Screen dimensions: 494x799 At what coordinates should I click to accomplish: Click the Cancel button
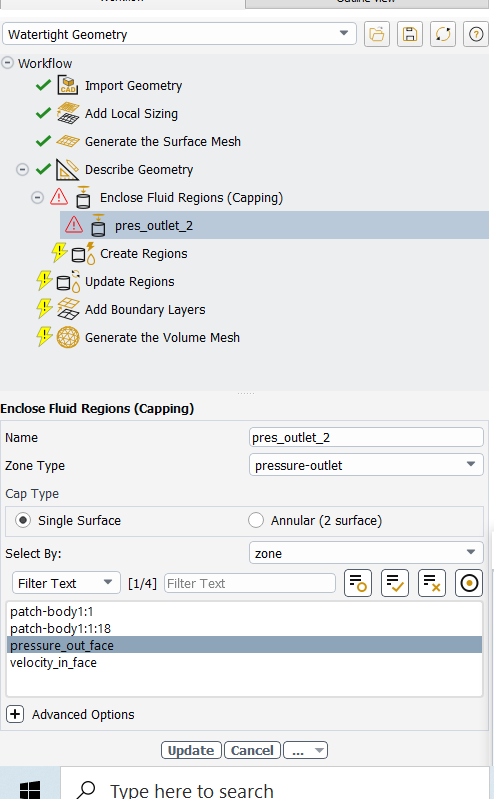click(x=252, y=750)
